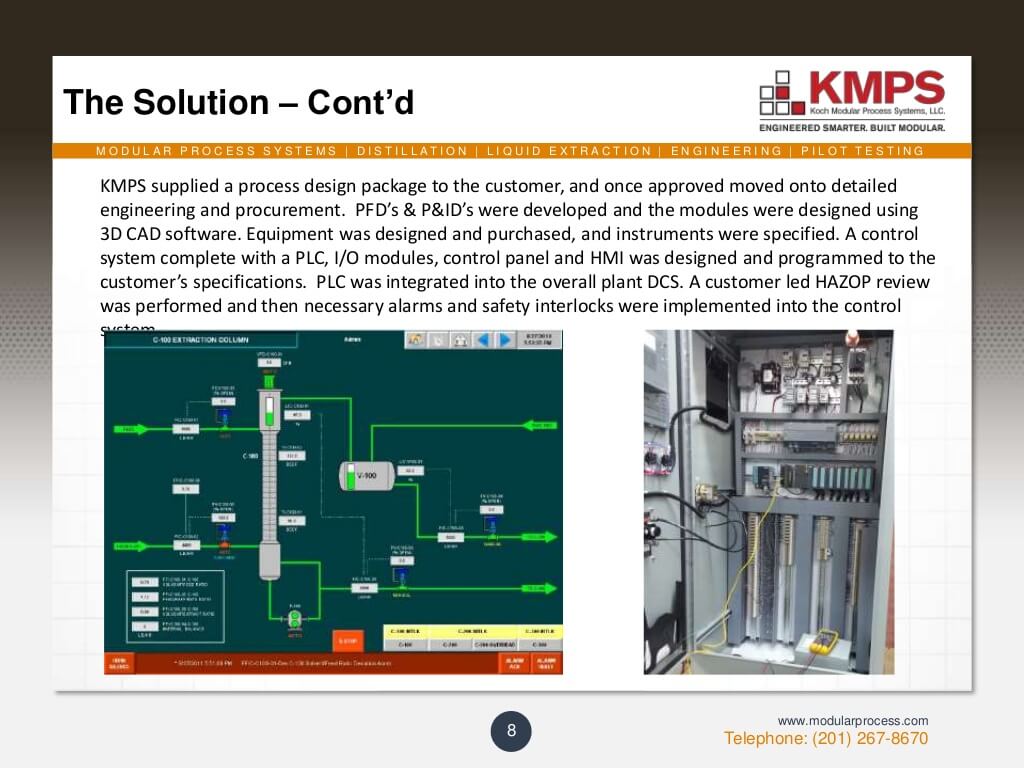Screen dimensions: 1024x768
Task: Select the C-100 screen tab button
Action: (x=405, y=645)
